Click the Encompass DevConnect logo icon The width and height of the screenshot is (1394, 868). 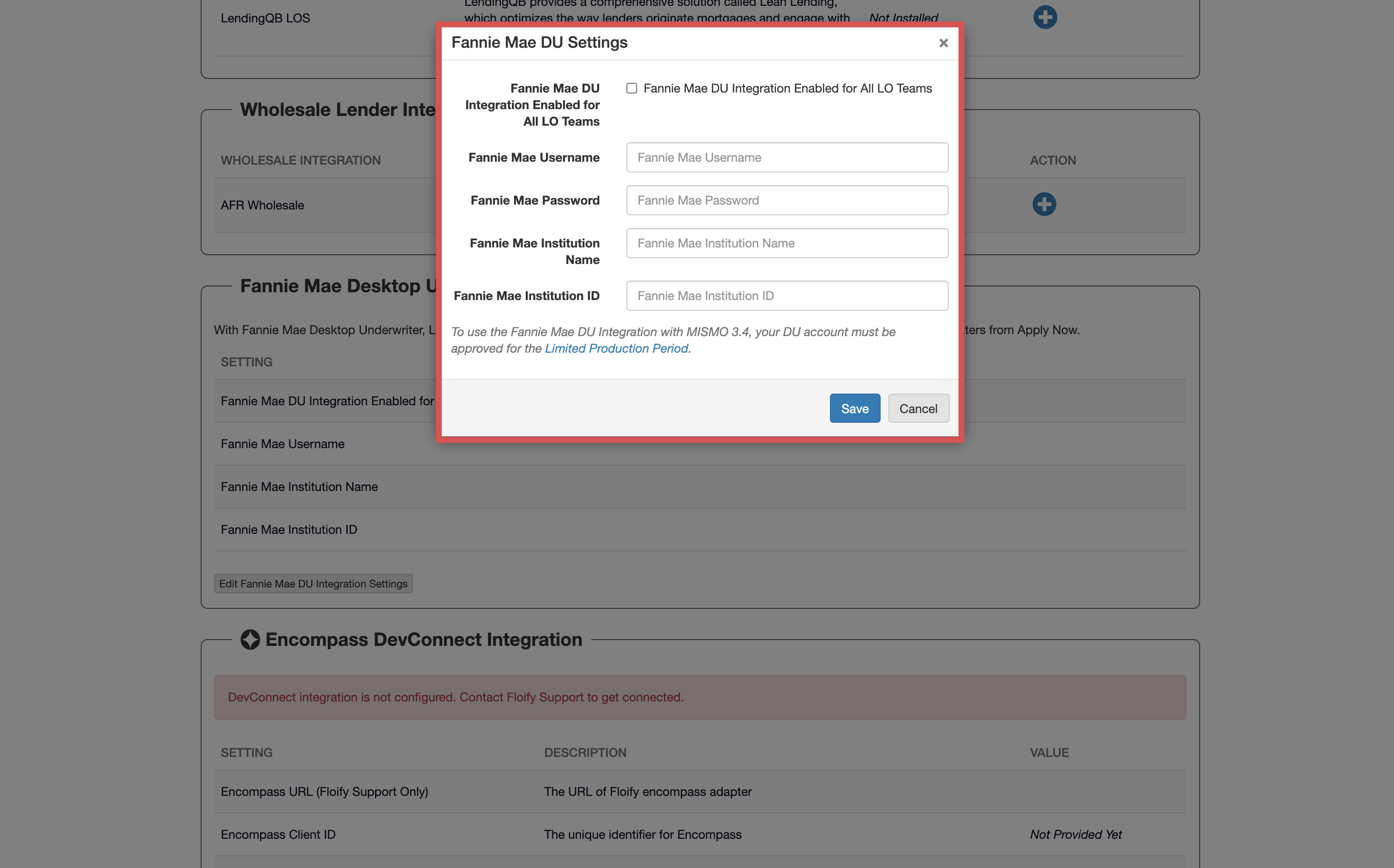(250, 640)
